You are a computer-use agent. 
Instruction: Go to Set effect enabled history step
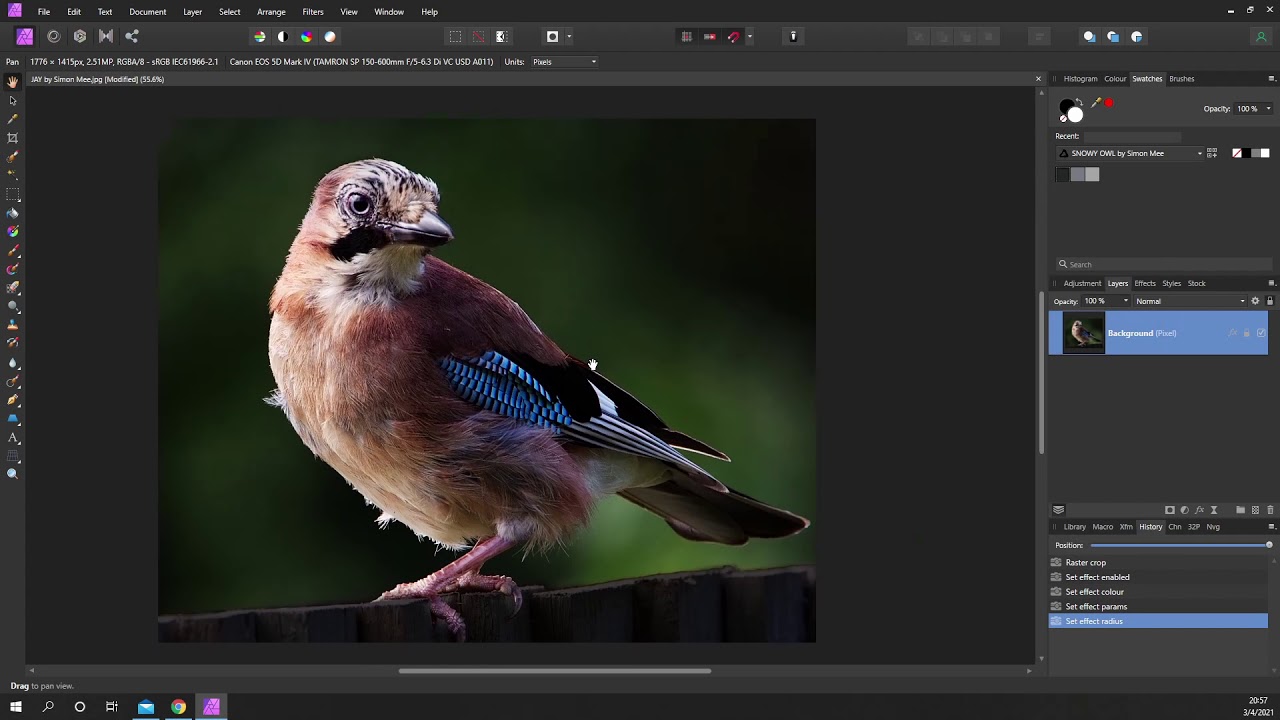pos(1158,577)
